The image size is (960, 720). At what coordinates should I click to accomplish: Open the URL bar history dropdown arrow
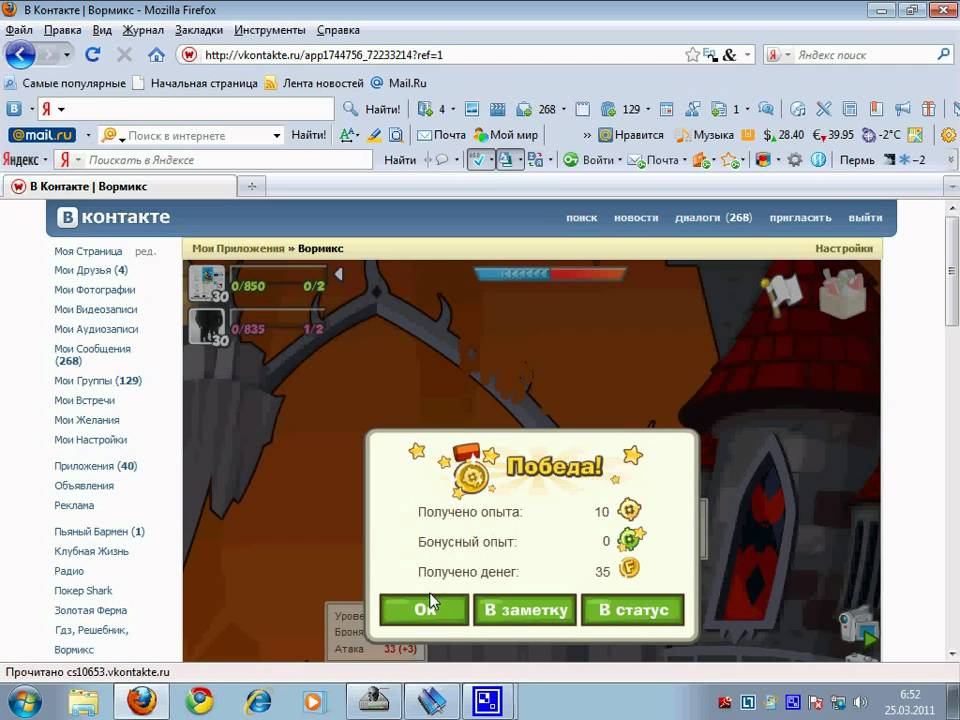click(x=747, y=54)
